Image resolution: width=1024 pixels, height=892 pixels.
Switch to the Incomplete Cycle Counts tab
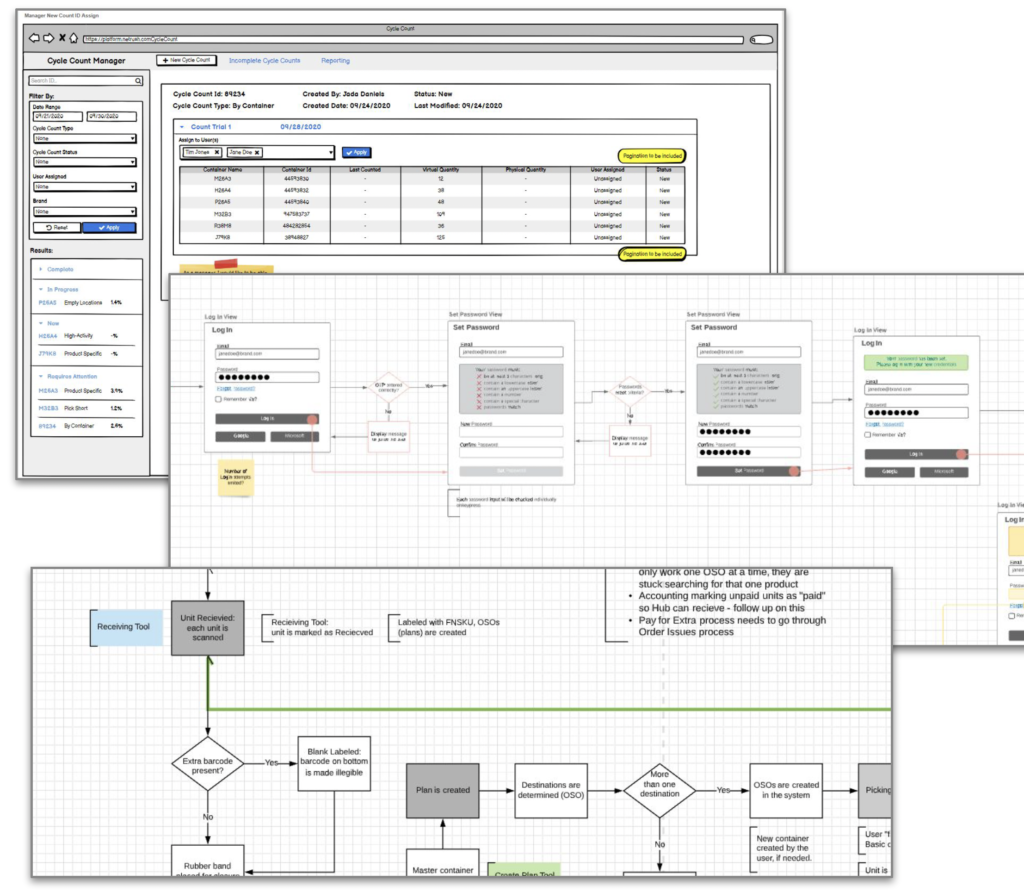pos(264,61)
